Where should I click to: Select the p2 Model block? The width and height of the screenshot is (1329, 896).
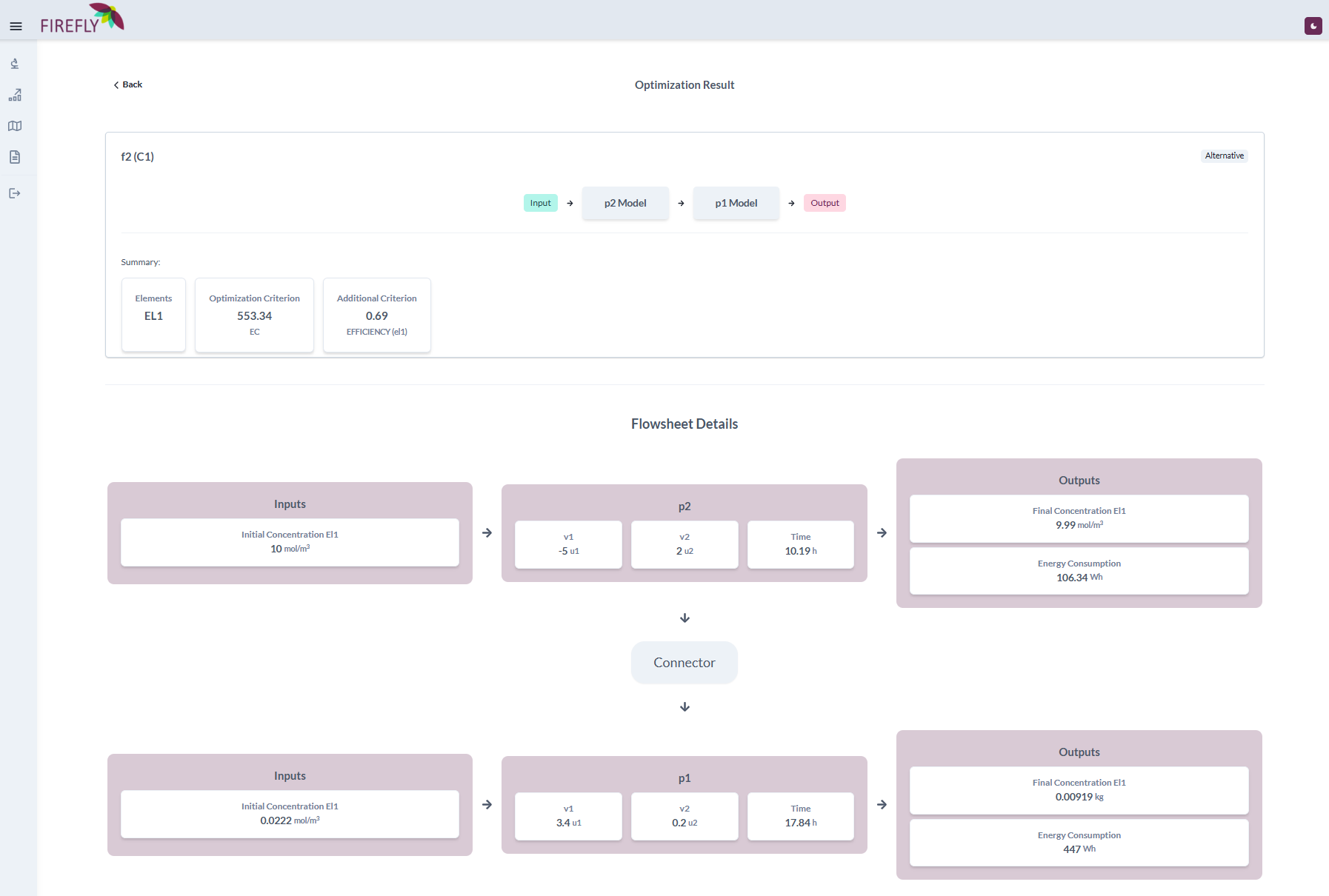[625, 203]
